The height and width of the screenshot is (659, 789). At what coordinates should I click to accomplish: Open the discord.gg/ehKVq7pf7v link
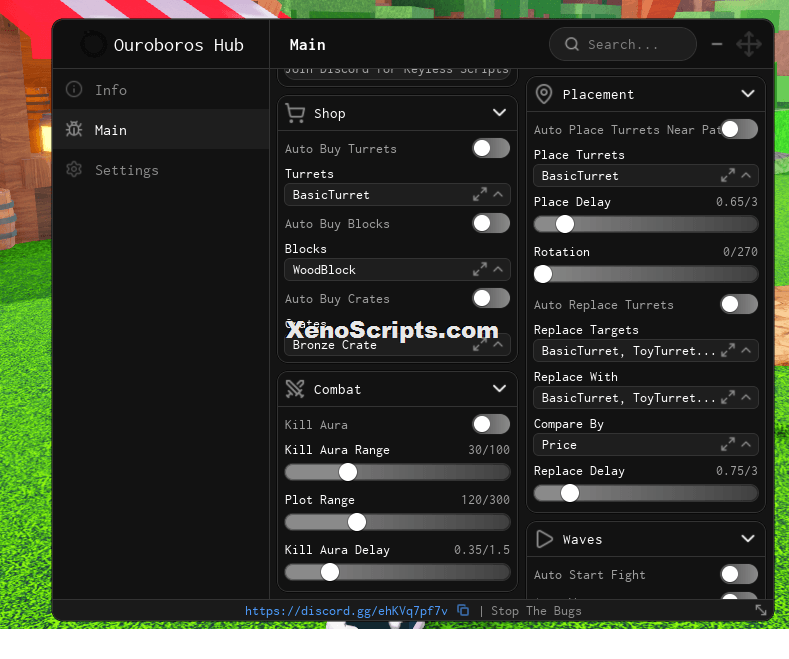346,611
